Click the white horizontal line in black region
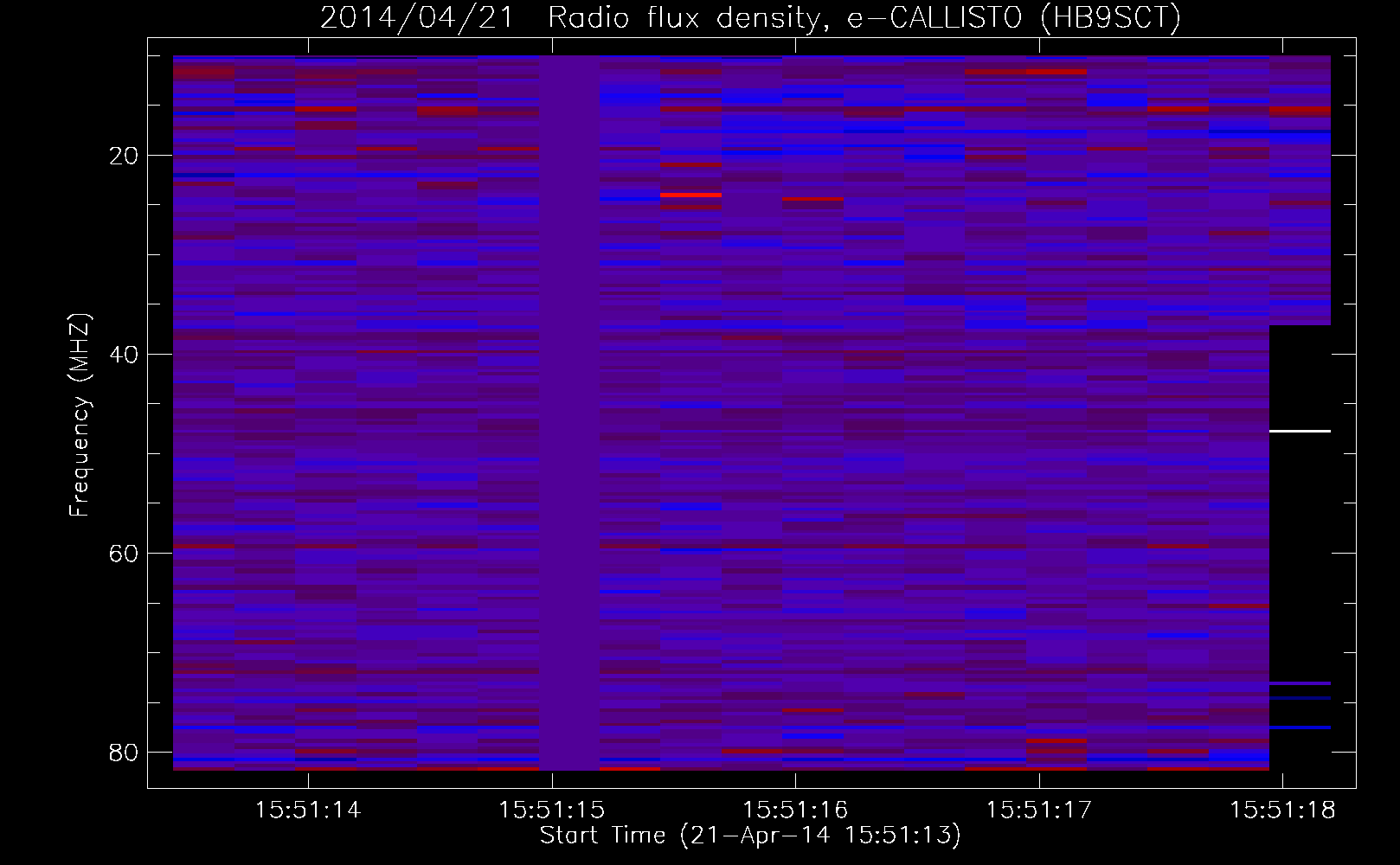Image resolution: width=1400 pixels, height=865 pixels. pyautogui.click(x=1300, y=431)
